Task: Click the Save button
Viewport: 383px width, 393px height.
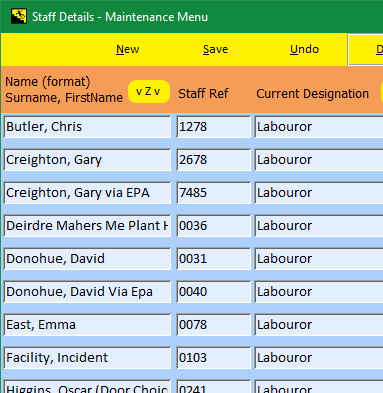Action: point(215,49)
